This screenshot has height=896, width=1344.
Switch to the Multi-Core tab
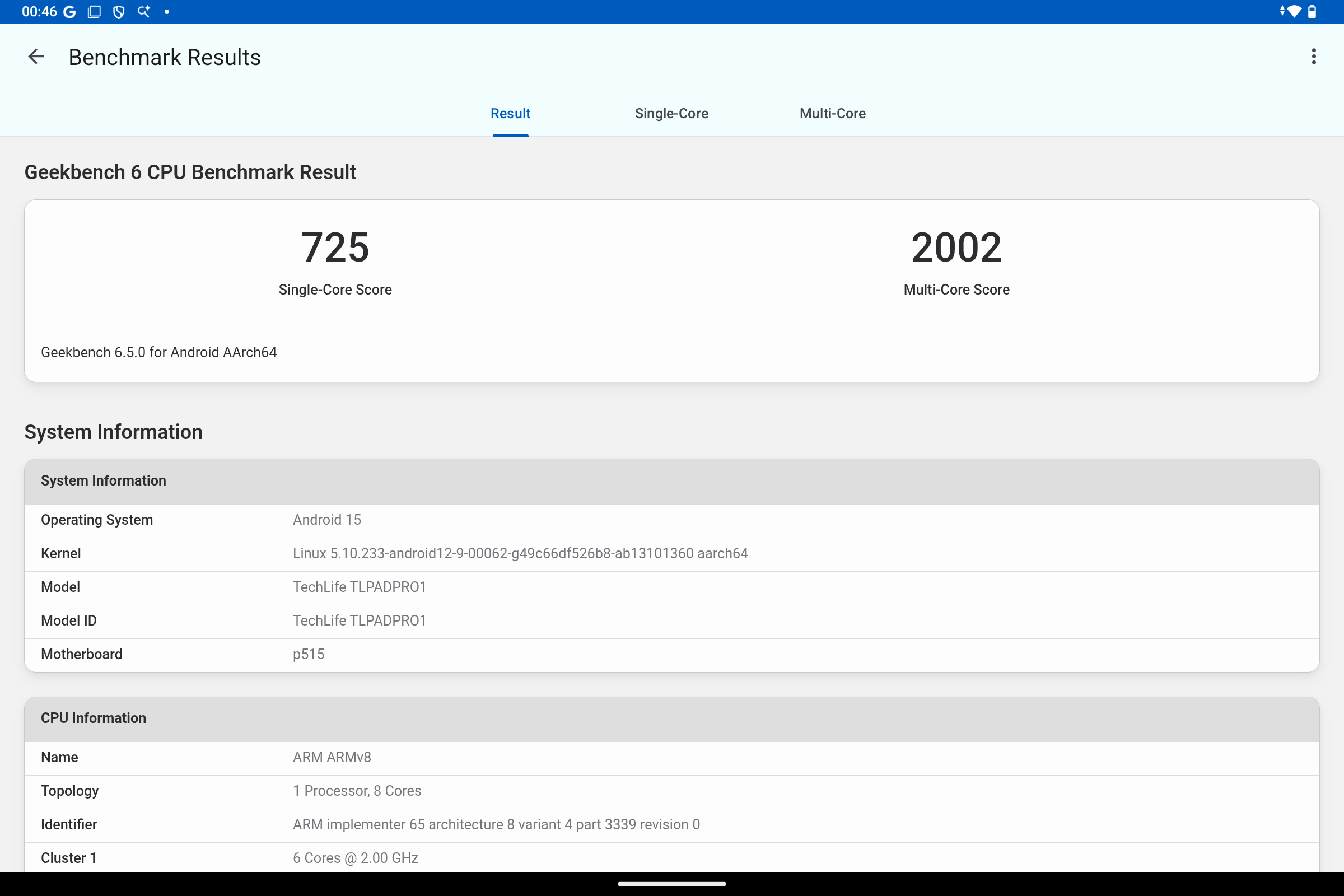(x=832, y=113)
